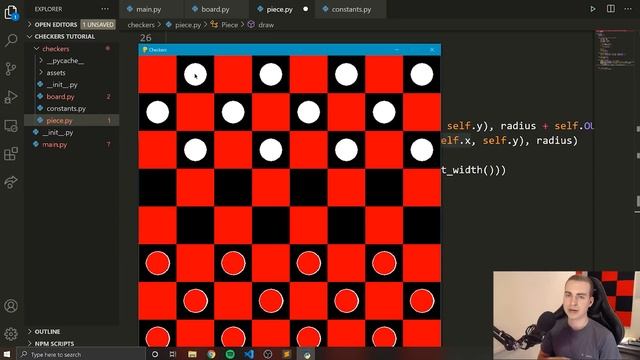
Task: Switch to Visual Studio Code on taskbar
Action: [x=249, y=354]
